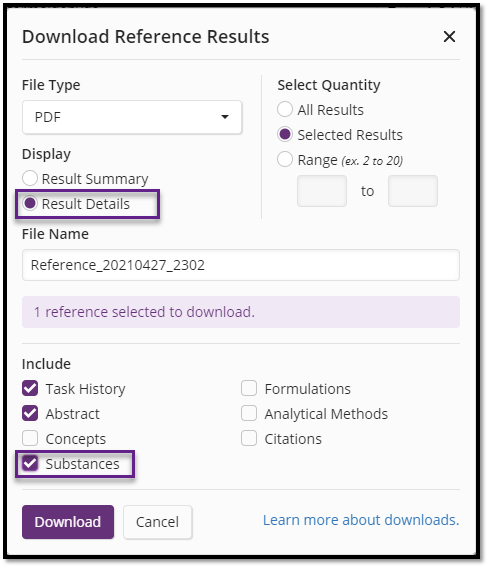Image resolution: width=489 pixels, height=568 pixels.
Task: Open Learn more about downloads link
Action: pos(361,520)
